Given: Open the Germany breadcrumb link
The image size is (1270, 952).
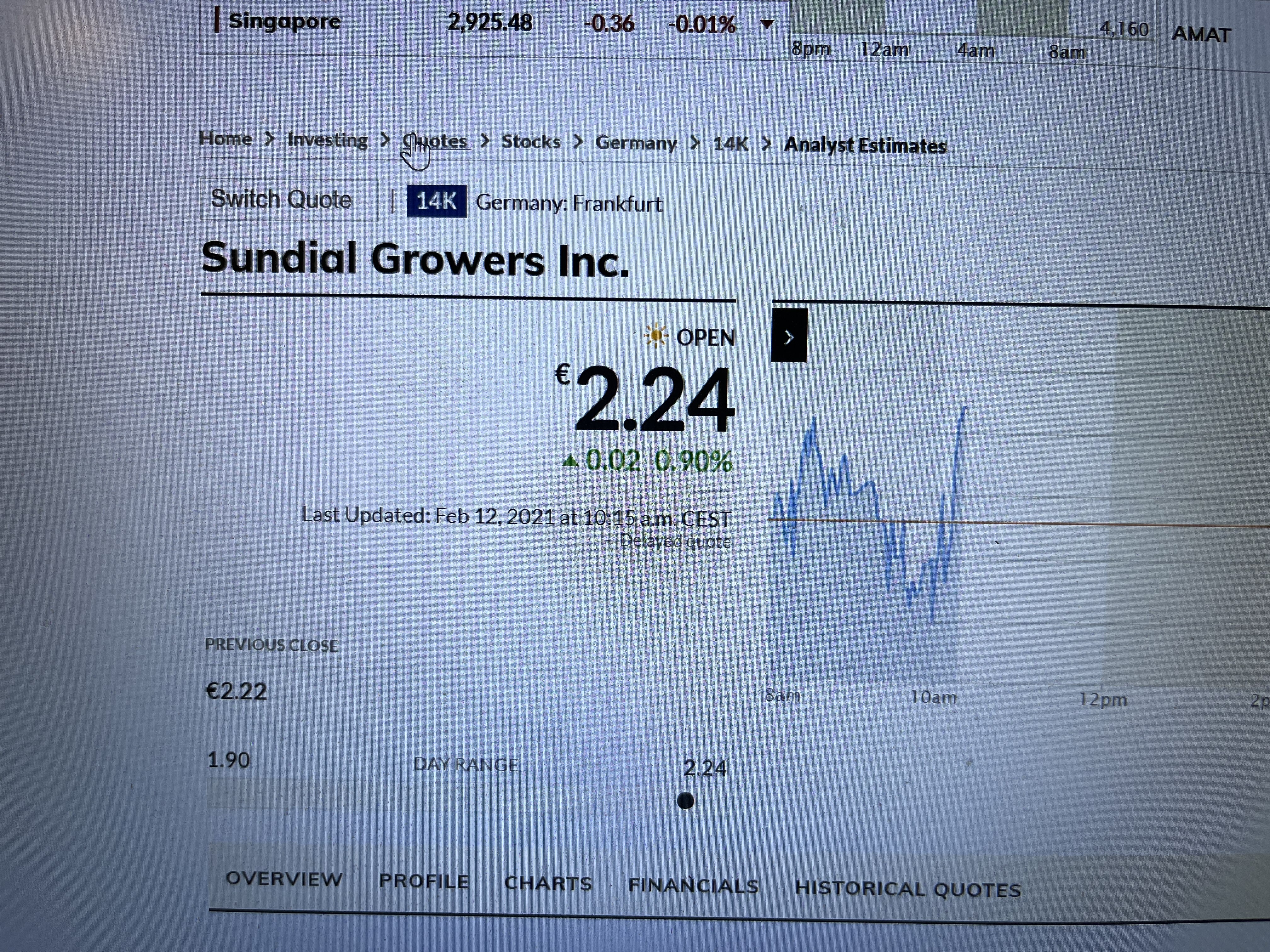Looking at the screenshot, I should click(636, 143).
